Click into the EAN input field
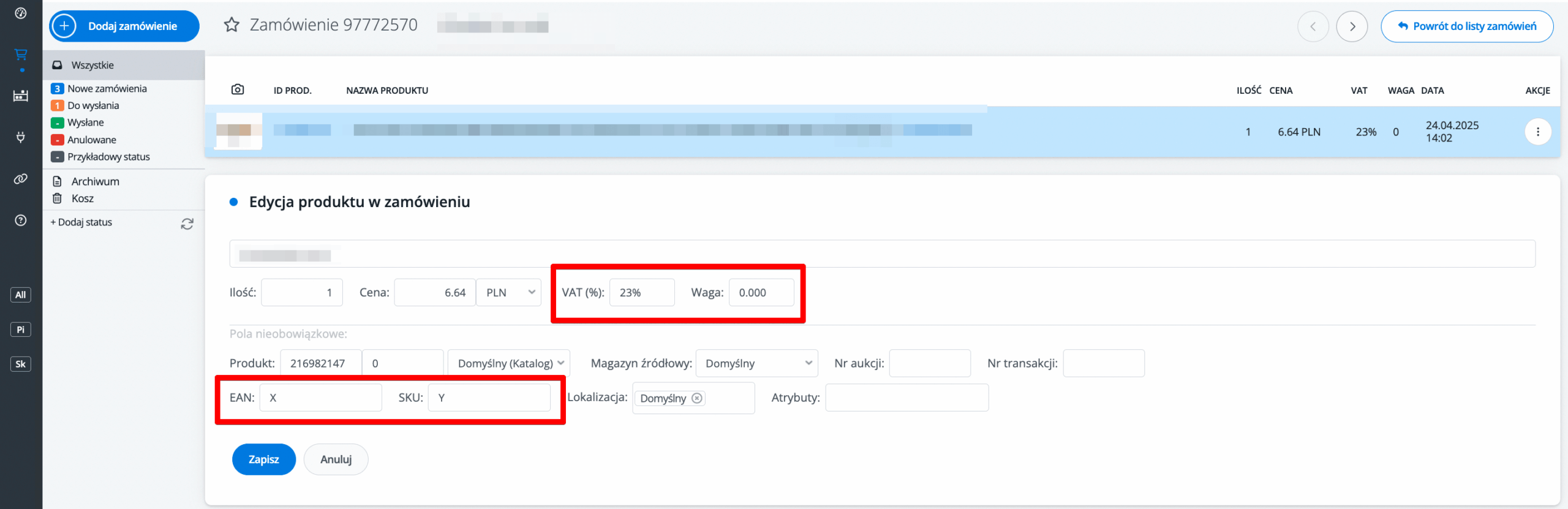Screen dimensions: 1568x509 (x=320, y=398)
